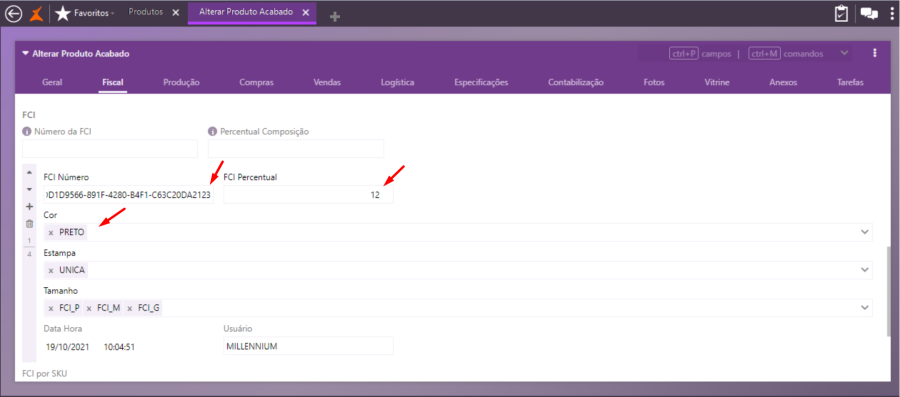Remove the FCI_M size tag
Image resolution: width=900 pixels, height=397 pixels.
89,308
